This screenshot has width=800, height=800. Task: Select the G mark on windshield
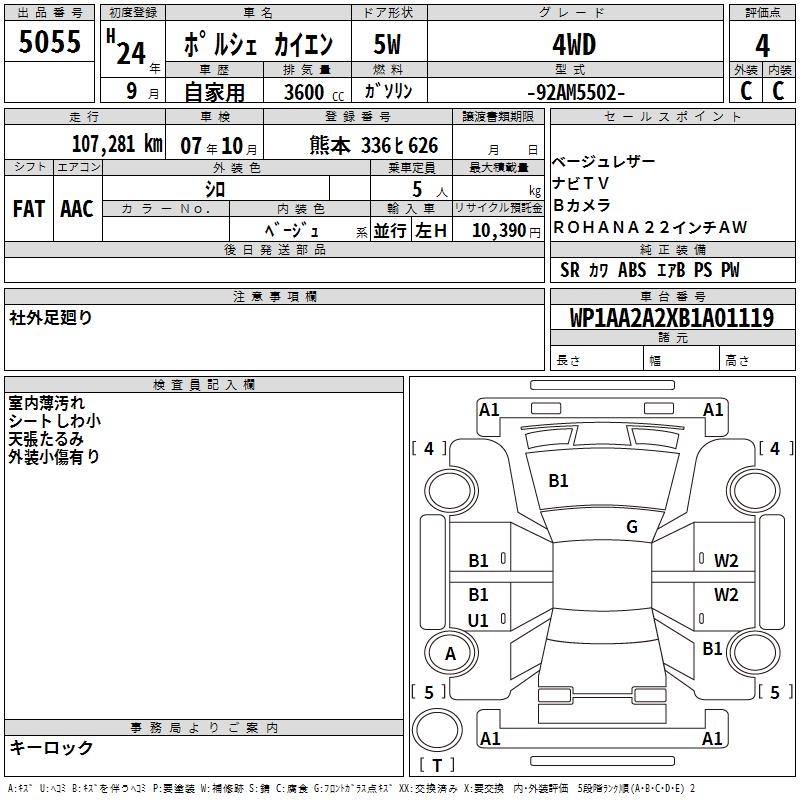click(632, 527)
